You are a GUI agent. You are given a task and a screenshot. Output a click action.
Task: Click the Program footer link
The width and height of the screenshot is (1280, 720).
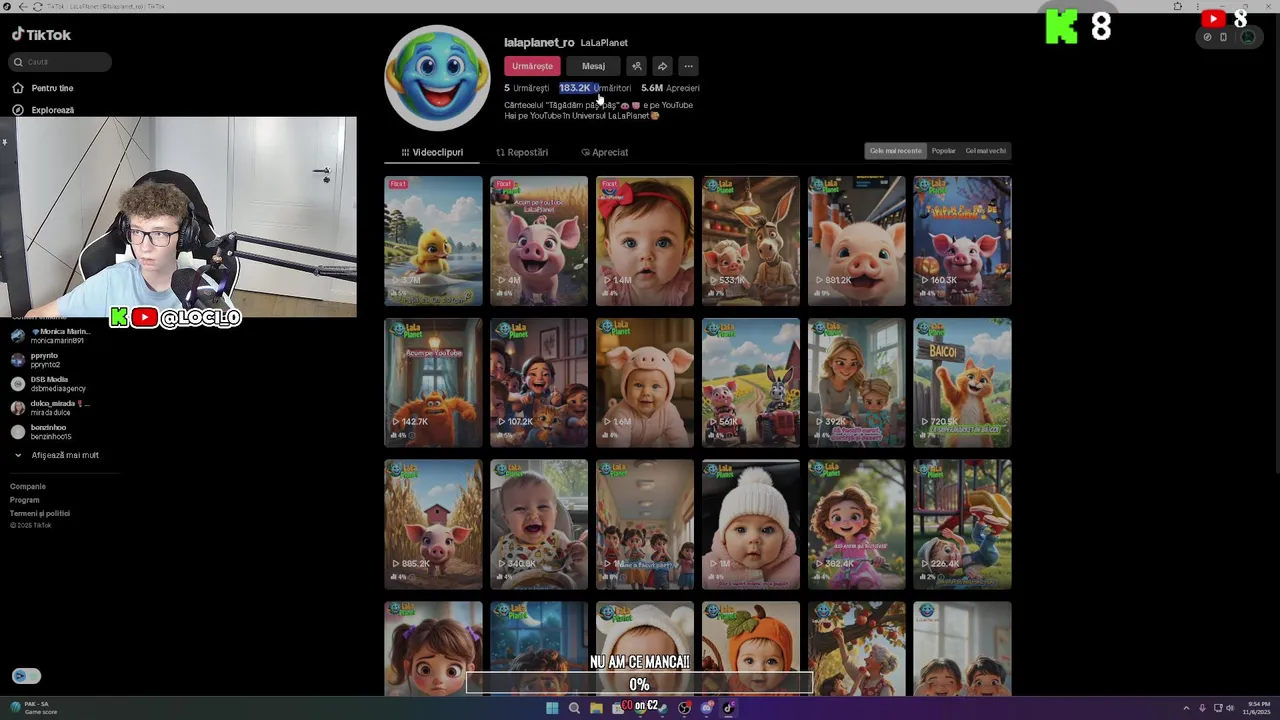pos(25,500)
